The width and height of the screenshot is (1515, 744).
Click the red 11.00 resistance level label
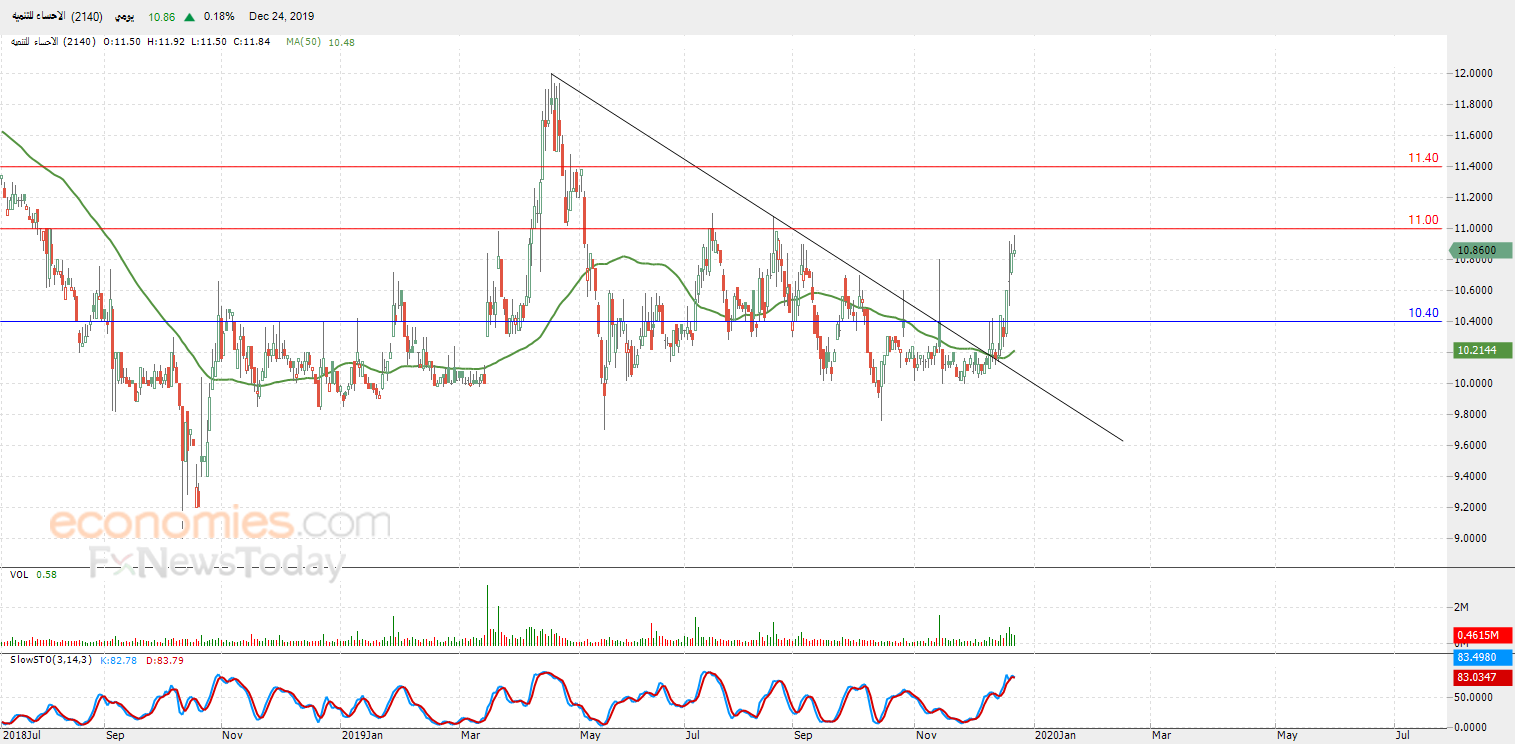(x=1423, y=220)
